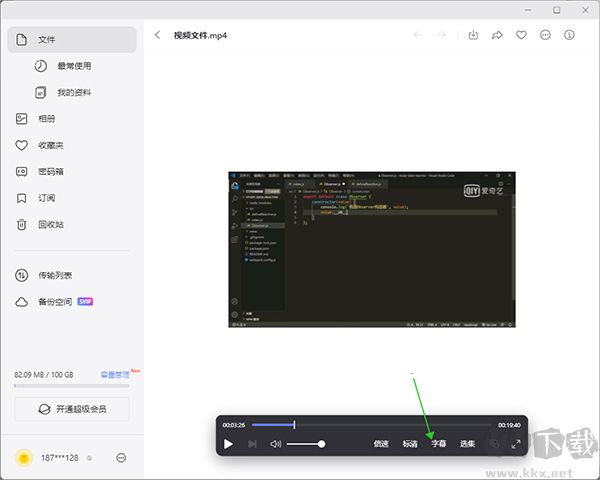Mute the video volume
The width and height of the screenshot is (600, 480).
276,444
